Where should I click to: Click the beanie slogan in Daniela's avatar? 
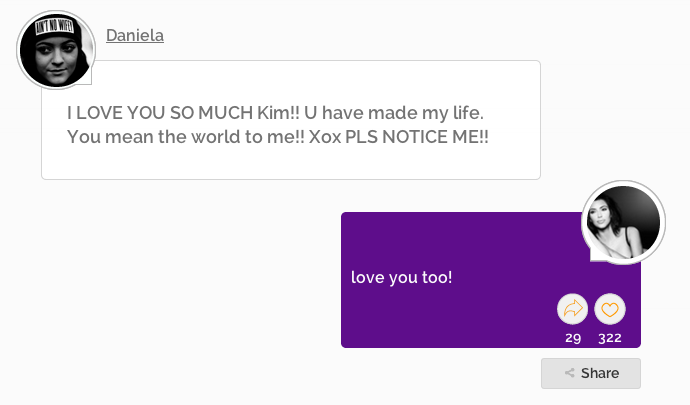click(54, 27)
